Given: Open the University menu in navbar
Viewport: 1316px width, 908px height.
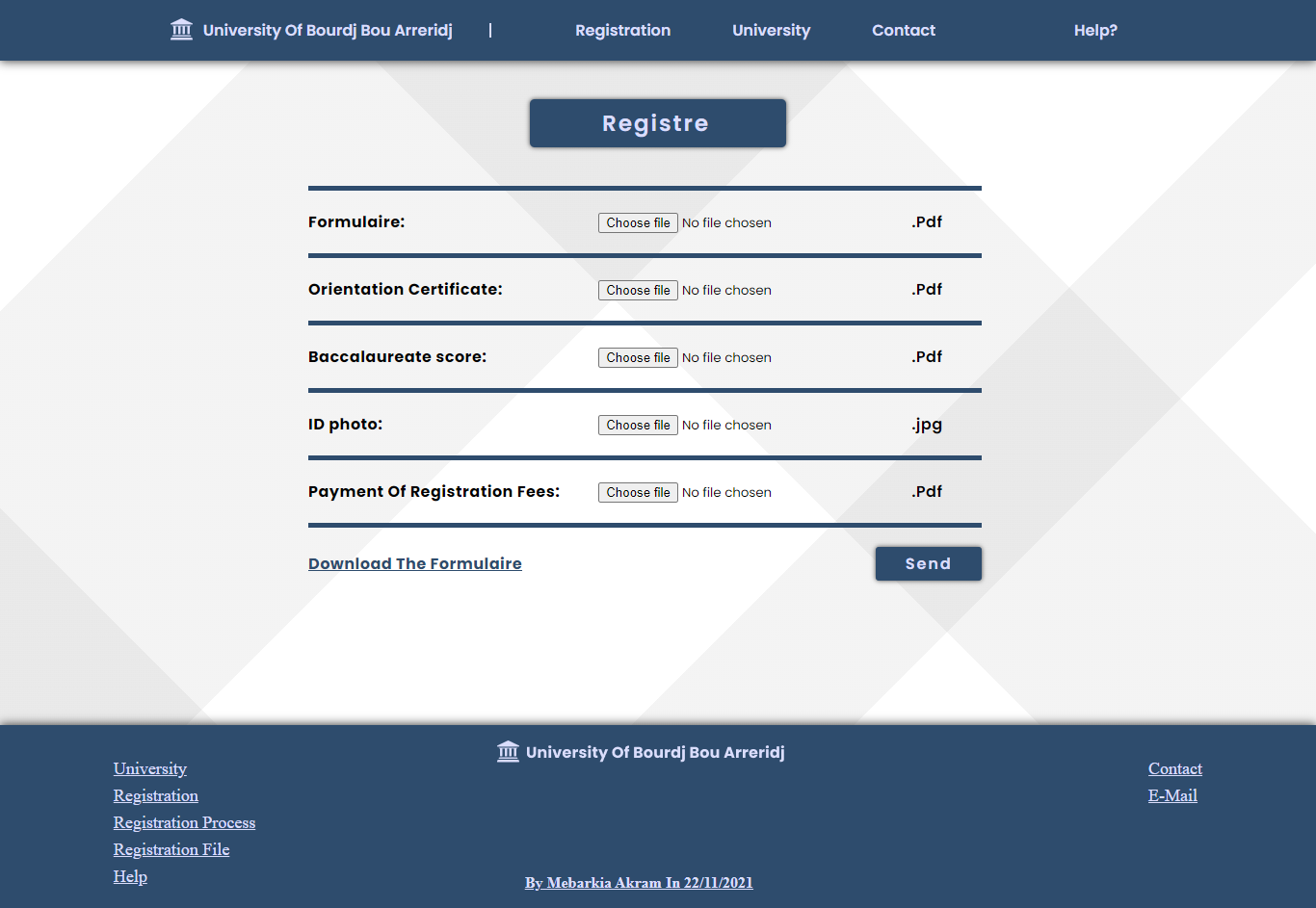Looking at the screenshot, I should (771, 30).
